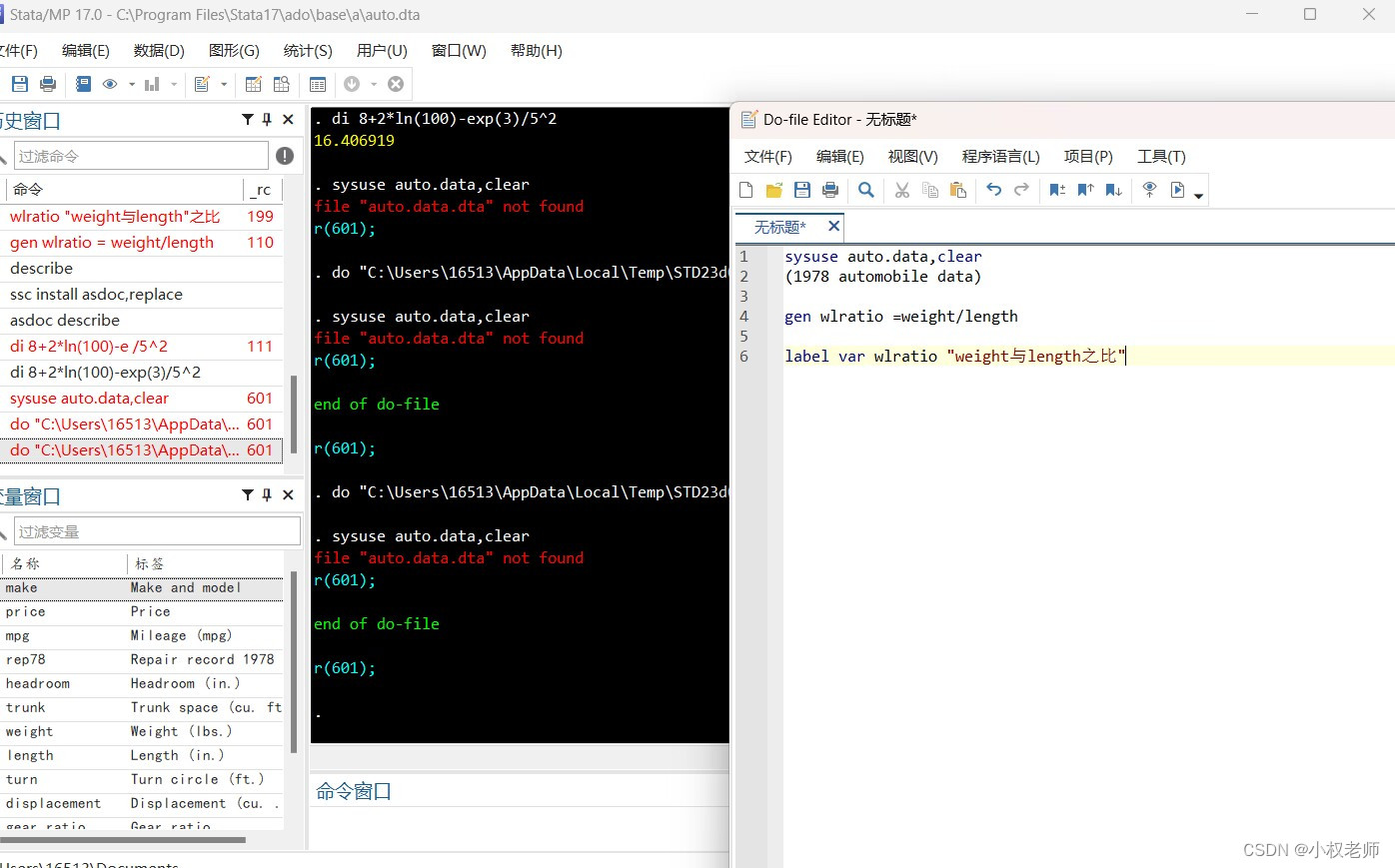Screen dimensions: 1395x868
Task: Open the Data Browser icon
Action: point(282,84)
